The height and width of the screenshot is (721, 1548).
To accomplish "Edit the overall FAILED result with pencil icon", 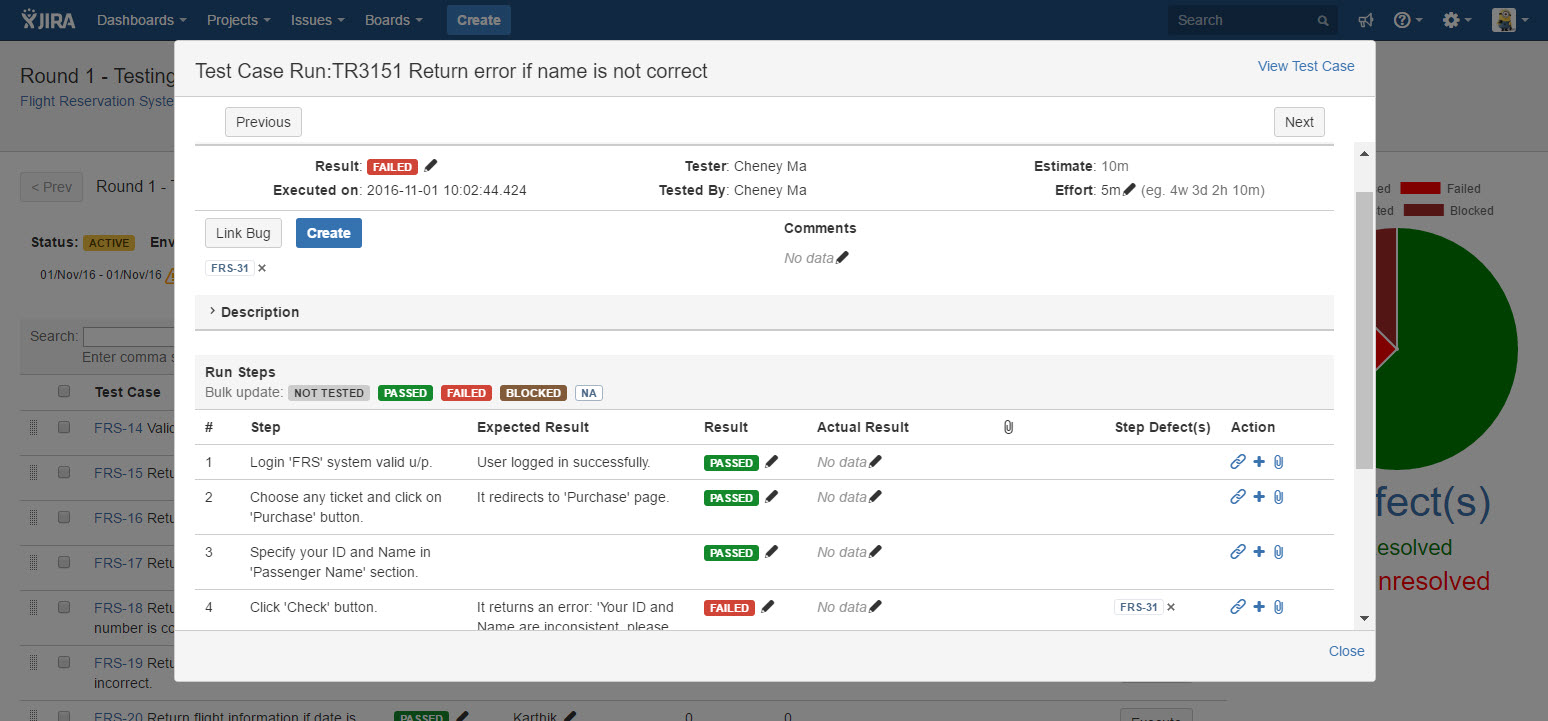I will click(431, 166).
